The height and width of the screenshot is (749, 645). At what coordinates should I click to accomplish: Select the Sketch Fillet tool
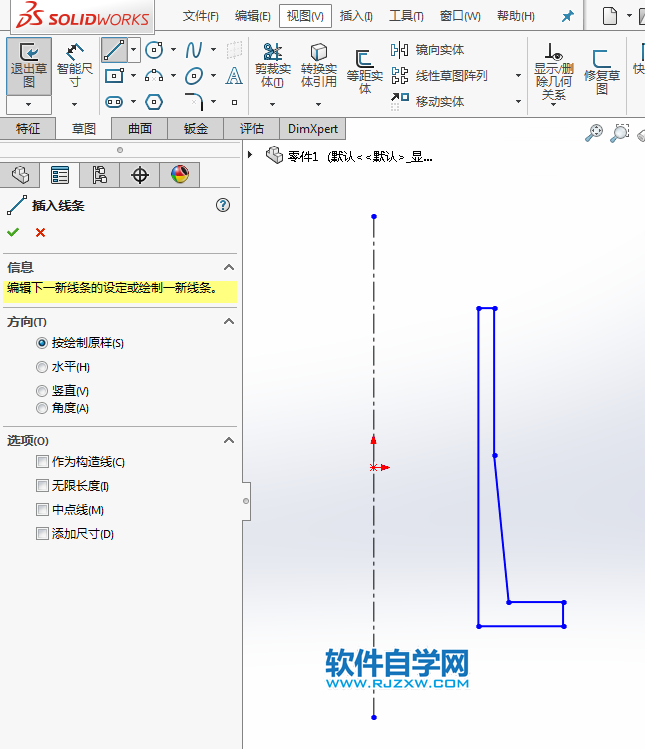194,102
